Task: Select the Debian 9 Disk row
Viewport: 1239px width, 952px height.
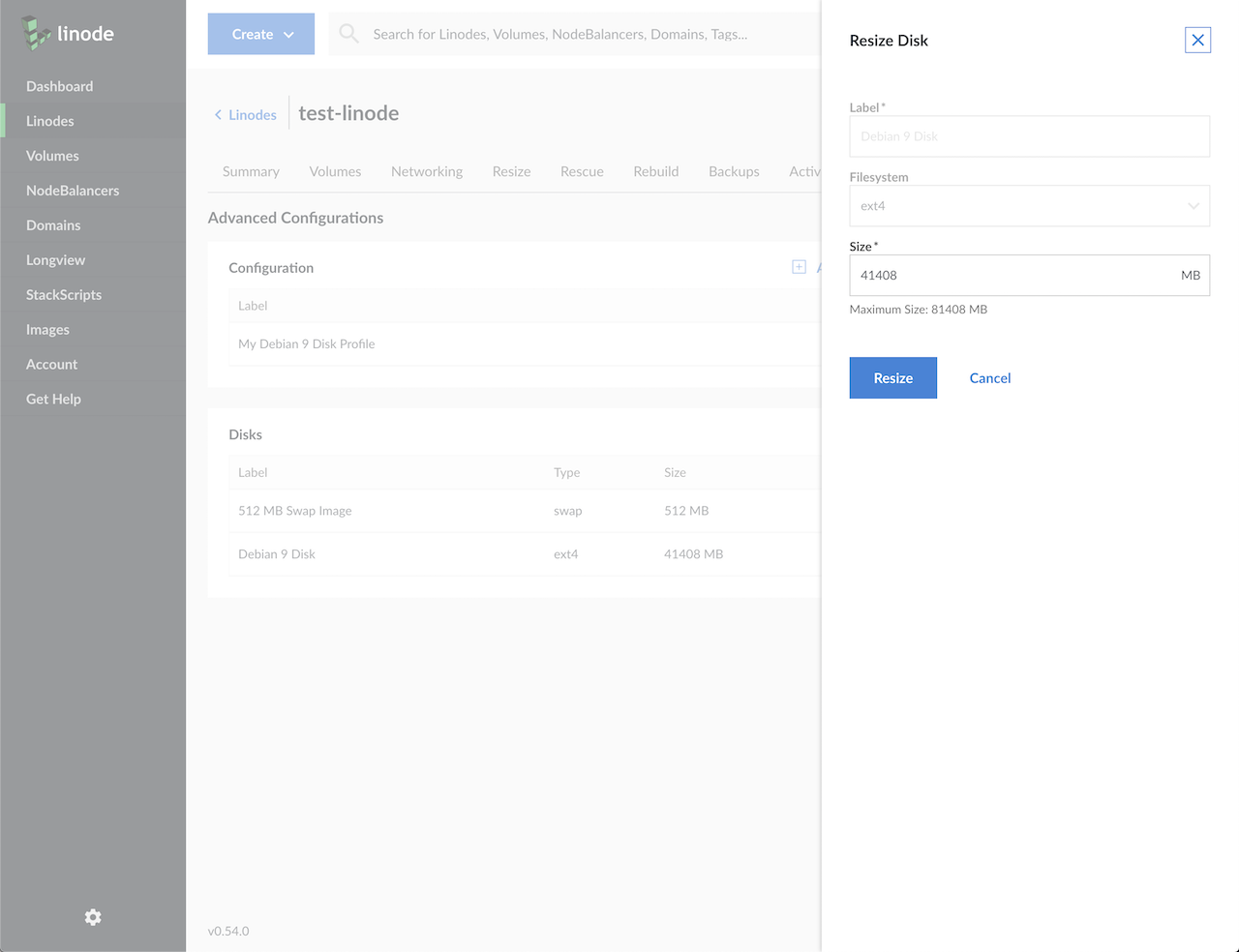Action: click(x=277, y=554)
